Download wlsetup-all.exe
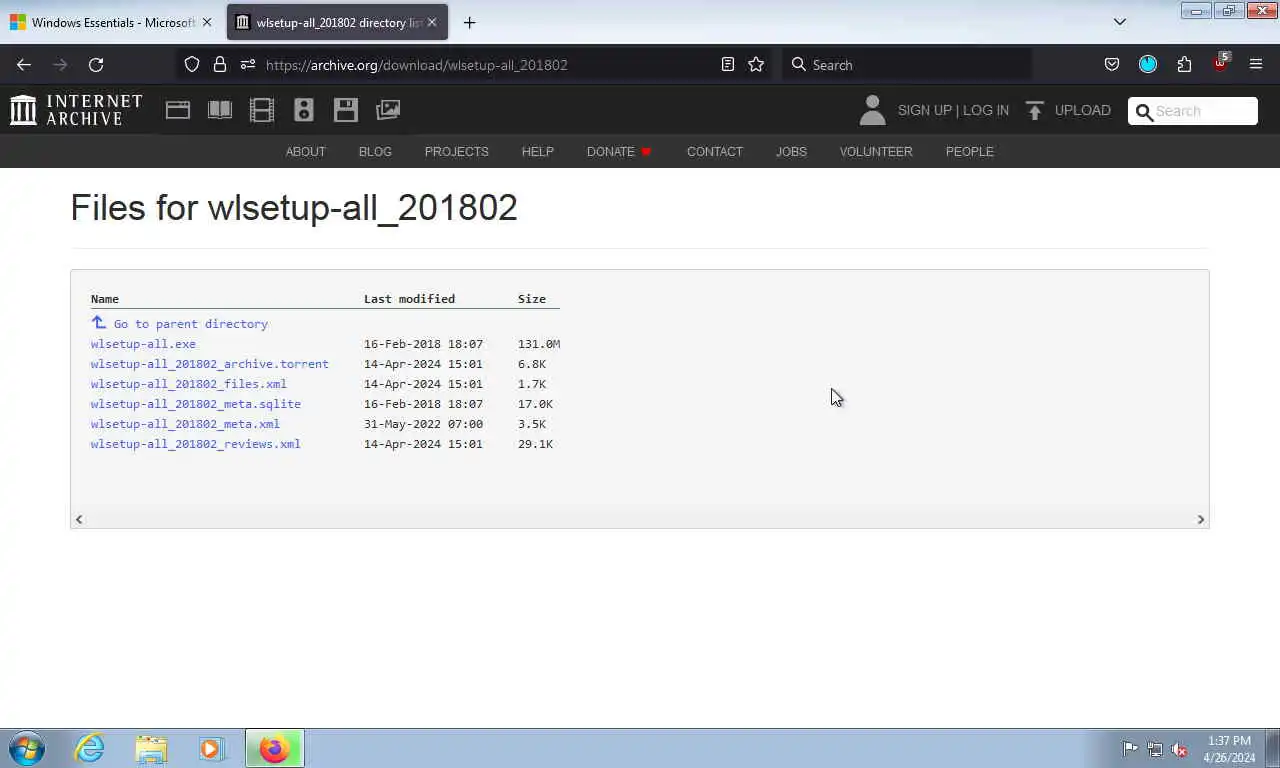 143,344
